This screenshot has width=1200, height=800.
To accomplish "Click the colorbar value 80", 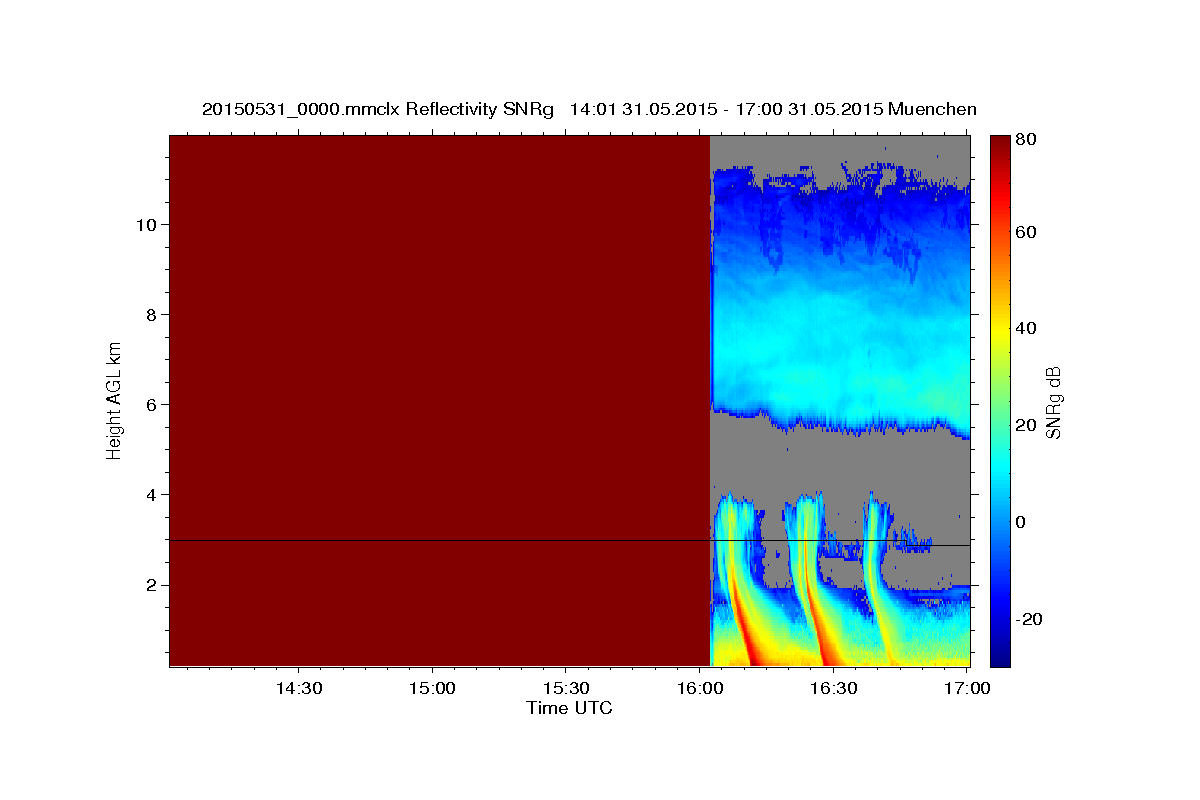I will pos(1026,140).
